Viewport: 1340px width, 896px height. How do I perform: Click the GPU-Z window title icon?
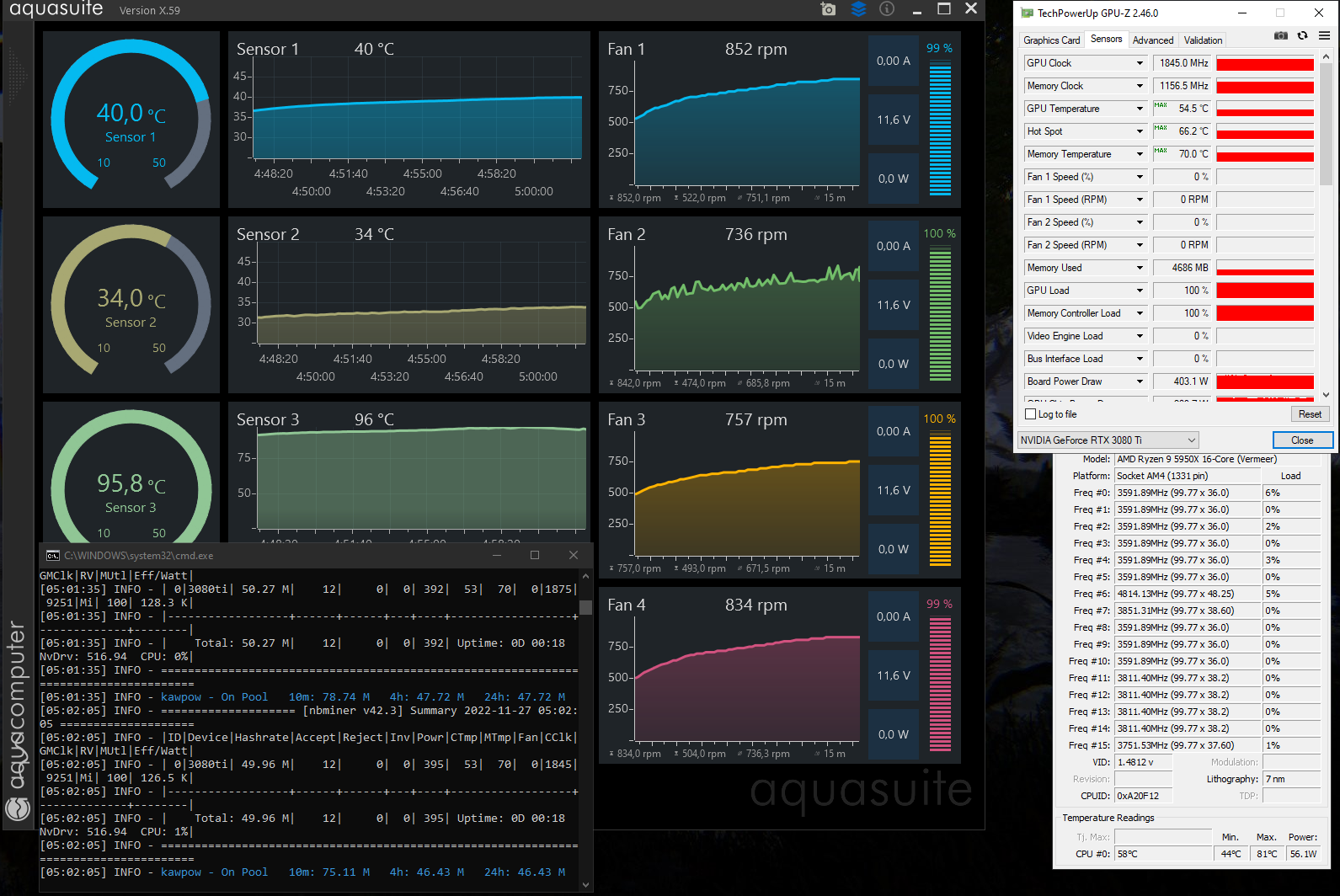(x=1027, y=13)
